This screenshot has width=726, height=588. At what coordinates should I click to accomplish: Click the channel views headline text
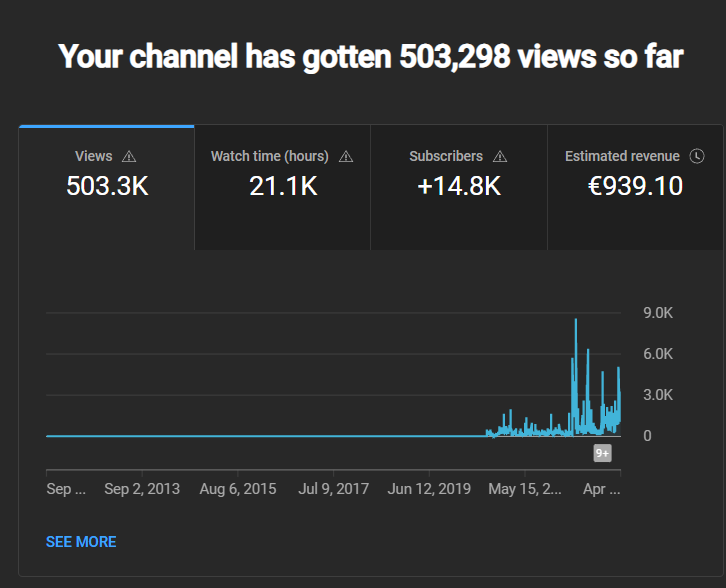tap(371, 56)
